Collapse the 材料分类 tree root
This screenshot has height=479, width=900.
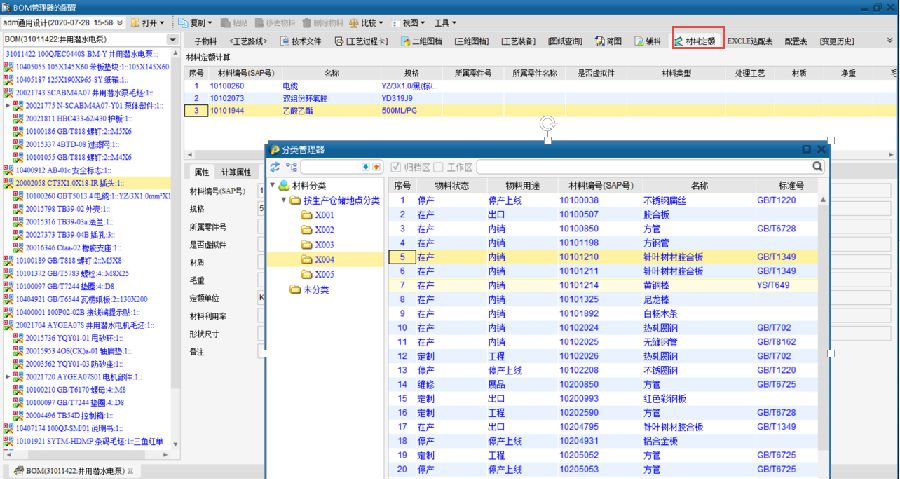[x=273, y=185]
